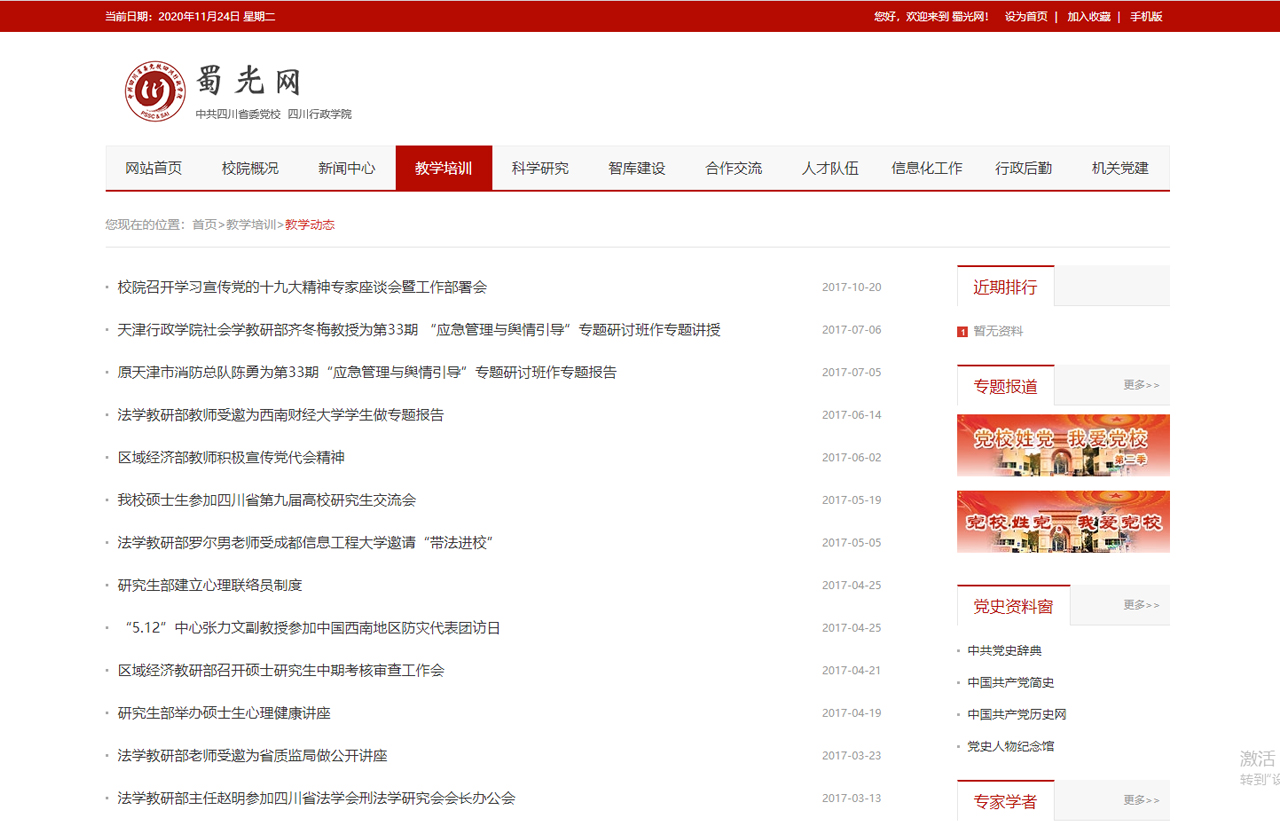Switch to 手机版 from top bar
1280x821 pixels.
[x=1146, y=16]
